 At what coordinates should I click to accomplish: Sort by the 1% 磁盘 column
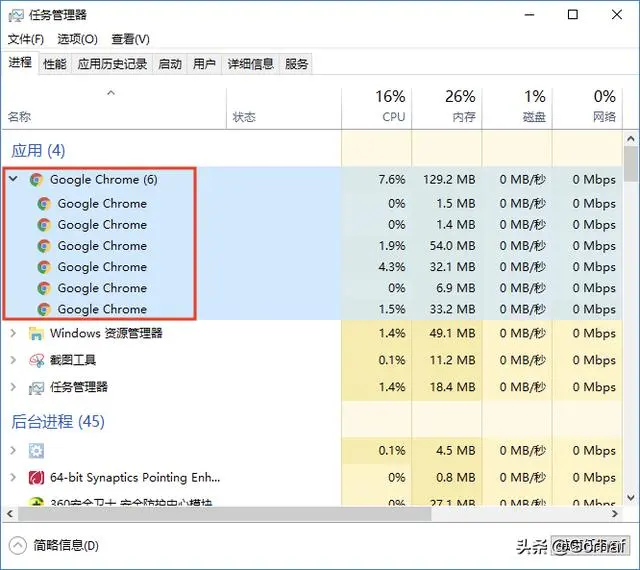(517, 108)
